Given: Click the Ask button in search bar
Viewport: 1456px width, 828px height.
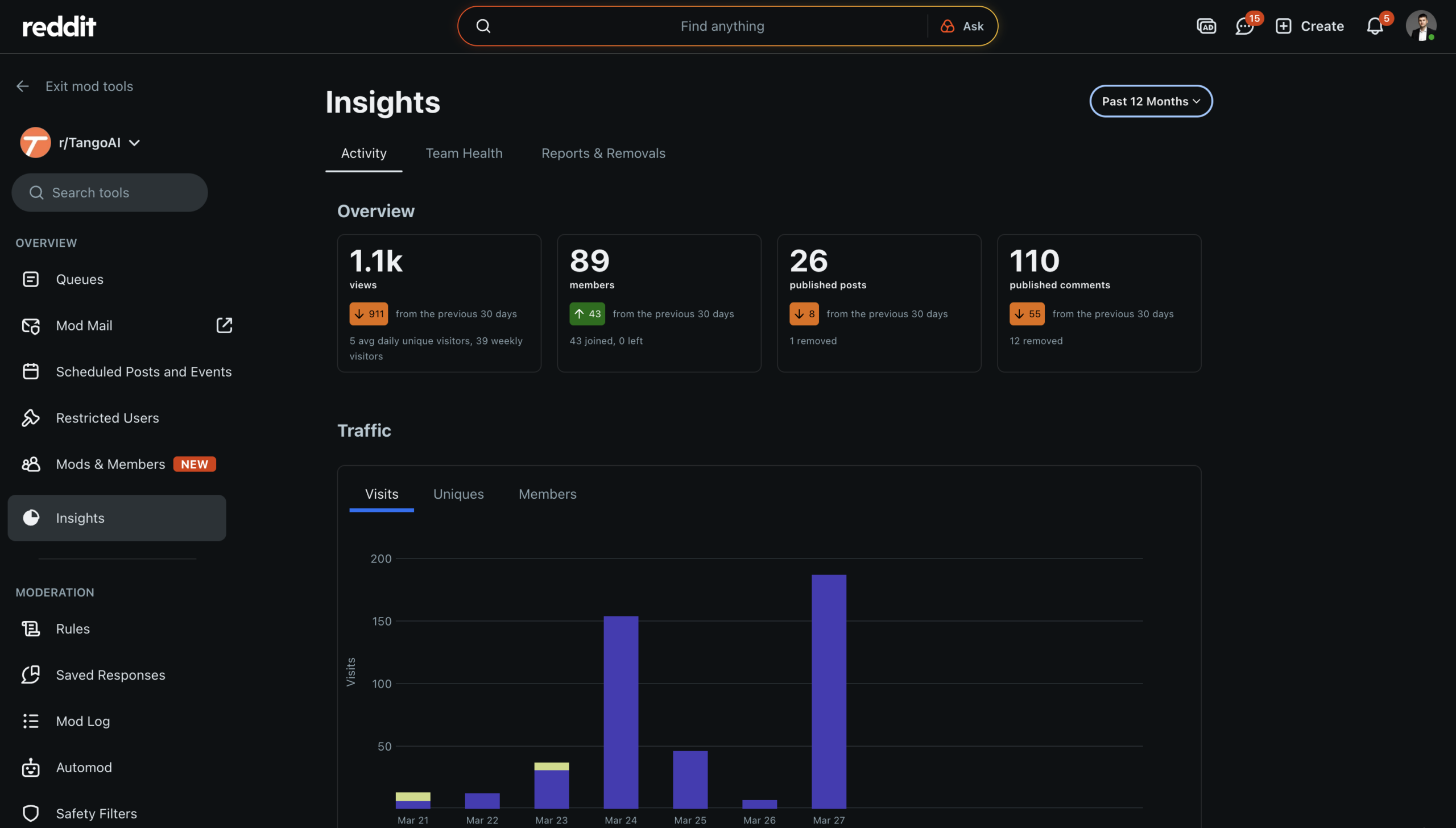Looking at the screenshot, I should [x=962, y=26].
